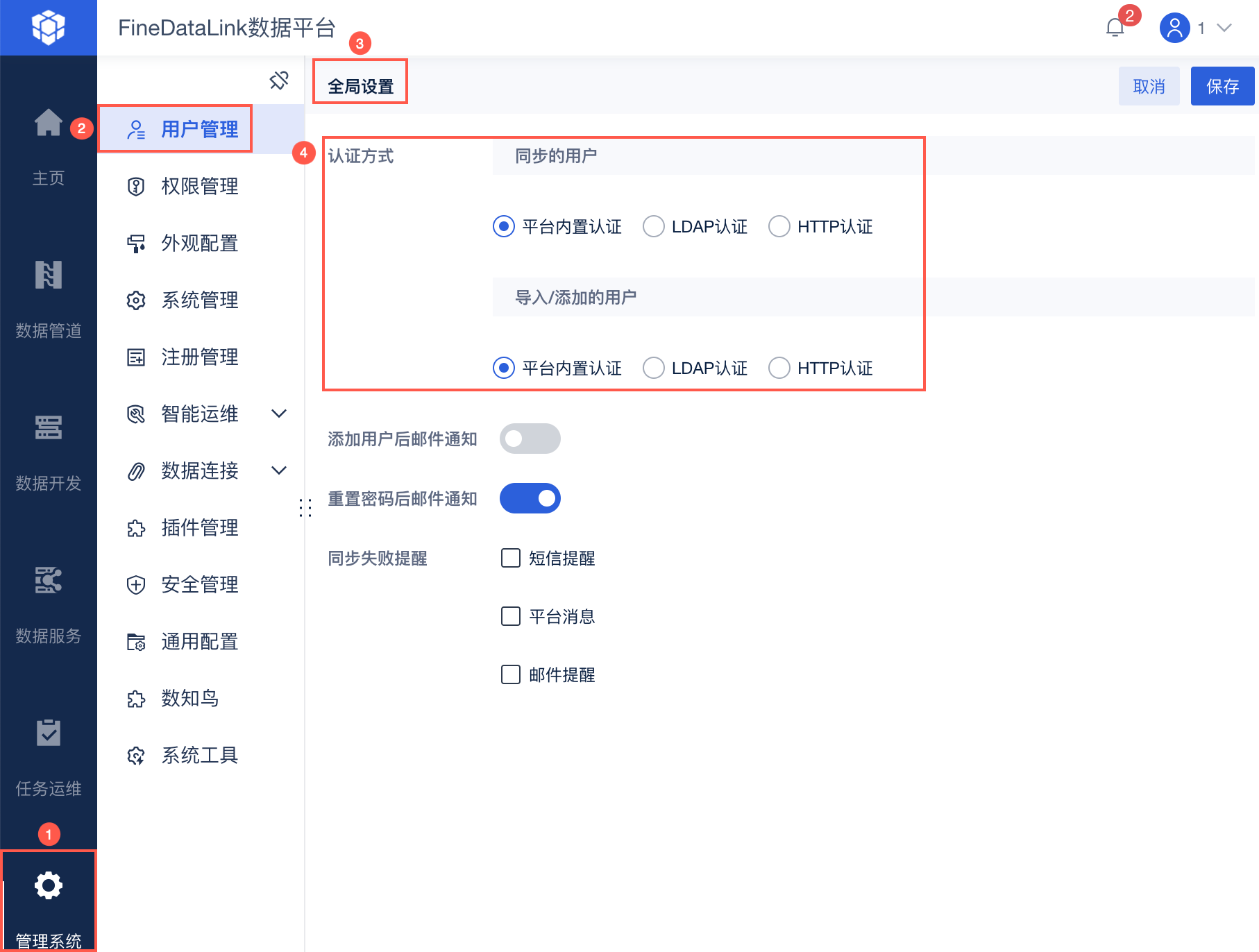Click the 注册管理 form icon

pos(136,357)
